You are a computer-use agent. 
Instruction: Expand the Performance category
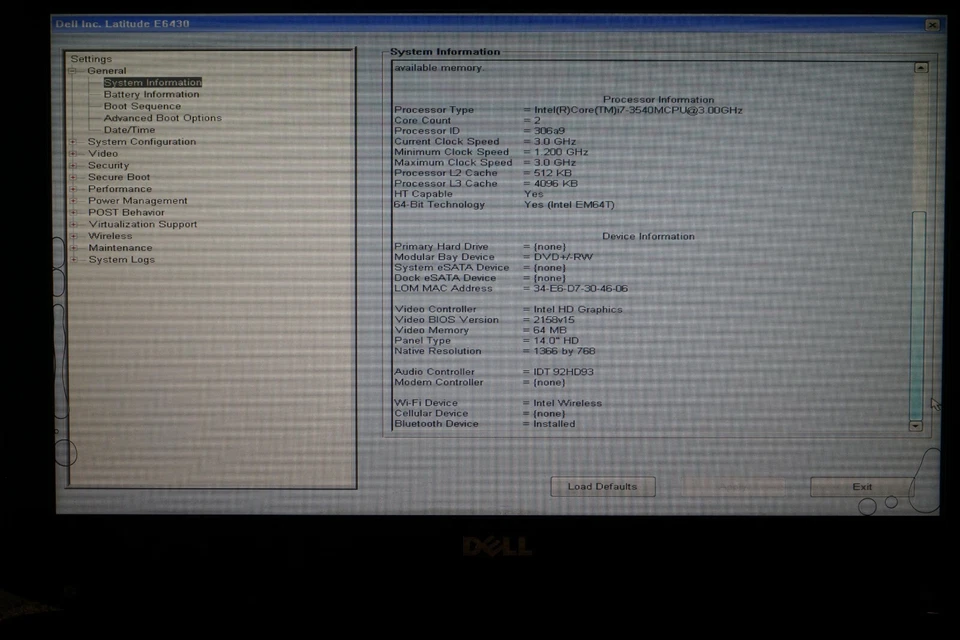pyautogui.click(x=74, y=188)
